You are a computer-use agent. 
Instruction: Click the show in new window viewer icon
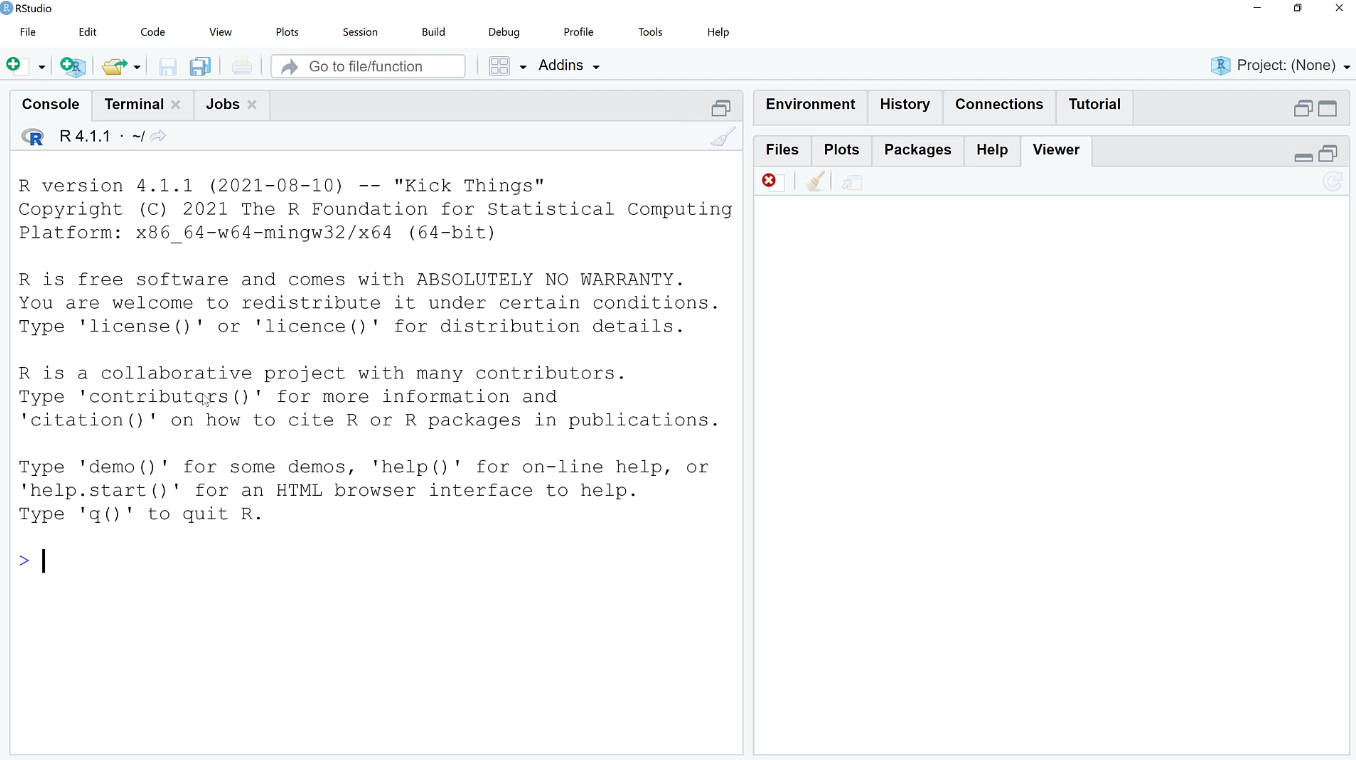[x=853, y=182]
